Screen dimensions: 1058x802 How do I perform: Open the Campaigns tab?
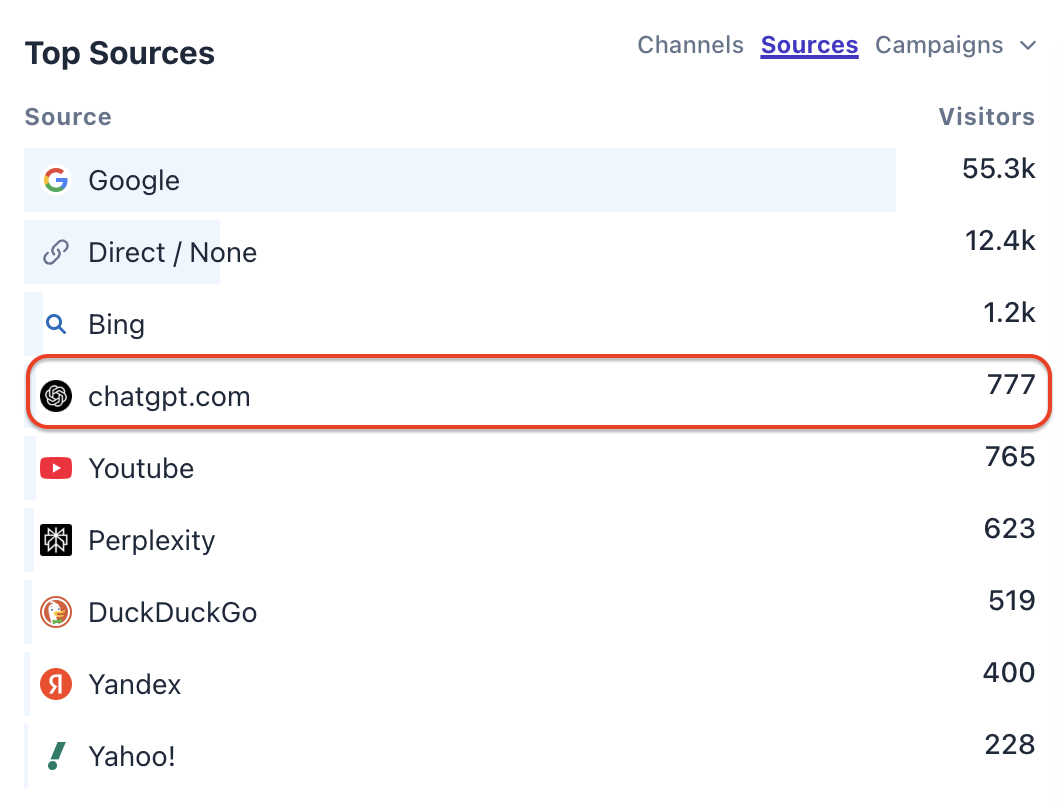tap(939, 45)
